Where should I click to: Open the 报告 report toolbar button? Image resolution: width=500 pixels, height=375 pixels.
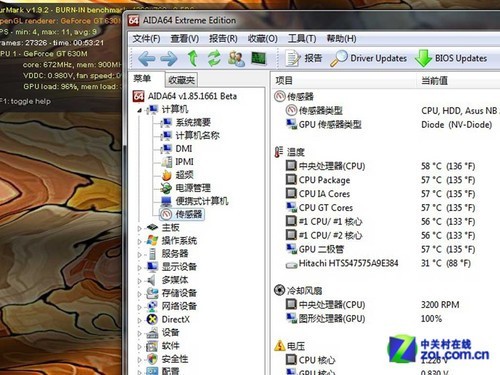303,58
